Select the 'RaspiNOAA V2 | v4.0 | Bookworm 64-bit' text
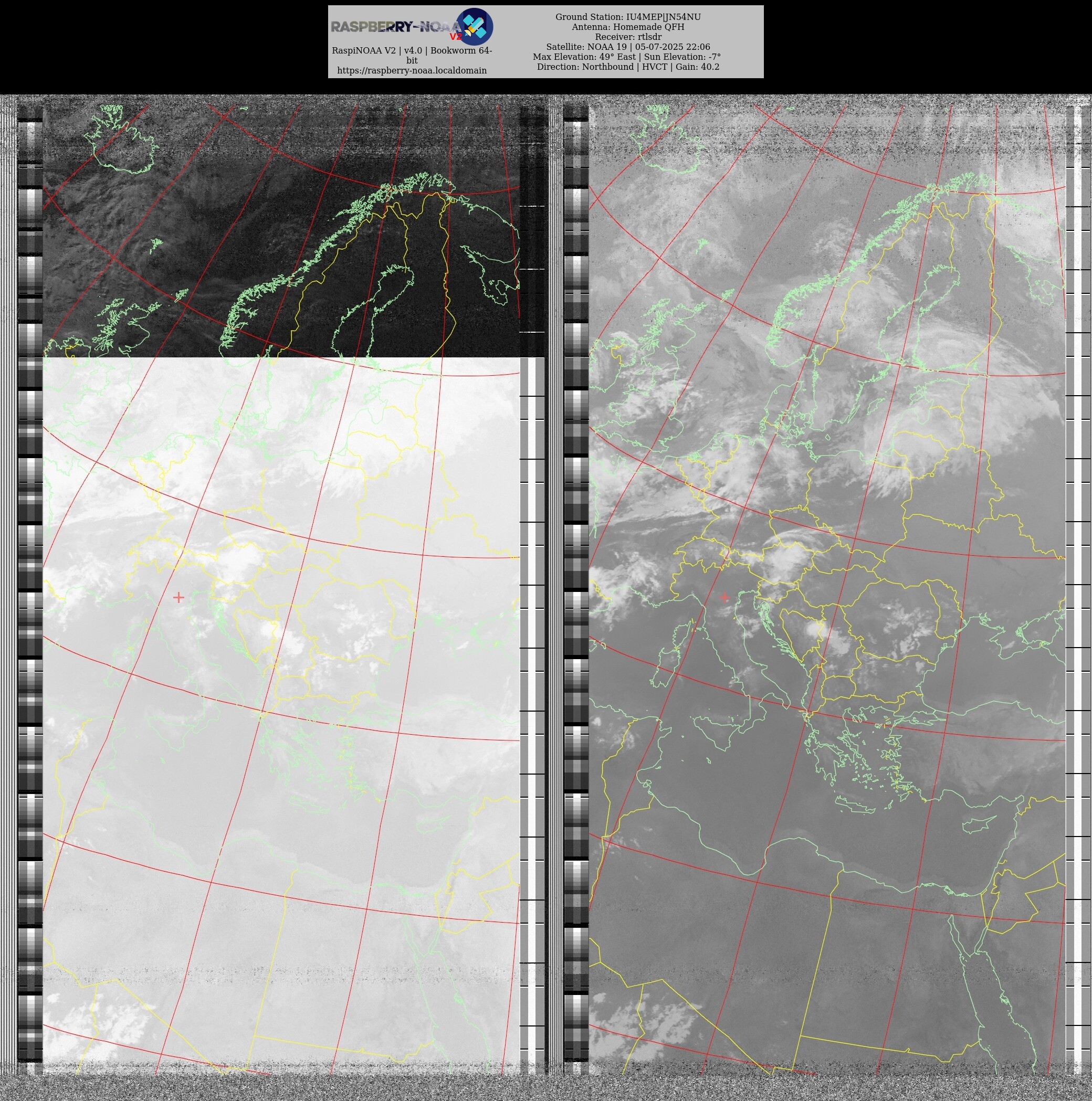 412,55
